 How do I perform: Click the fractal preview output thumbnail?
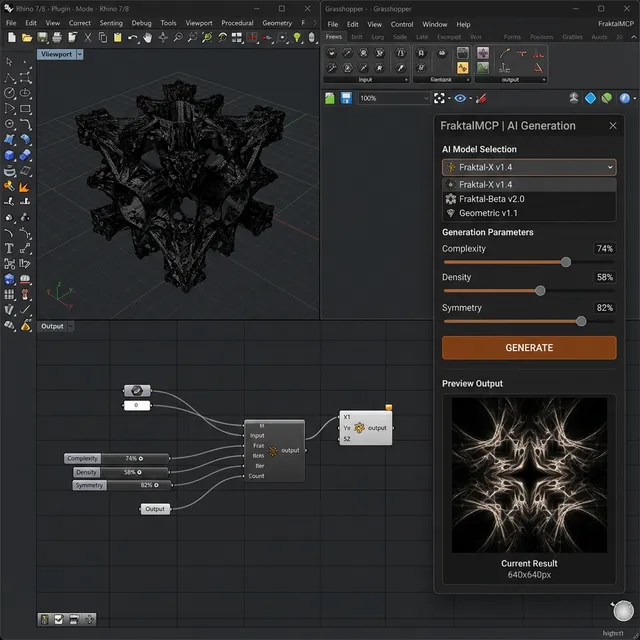(x=529, y=475)
